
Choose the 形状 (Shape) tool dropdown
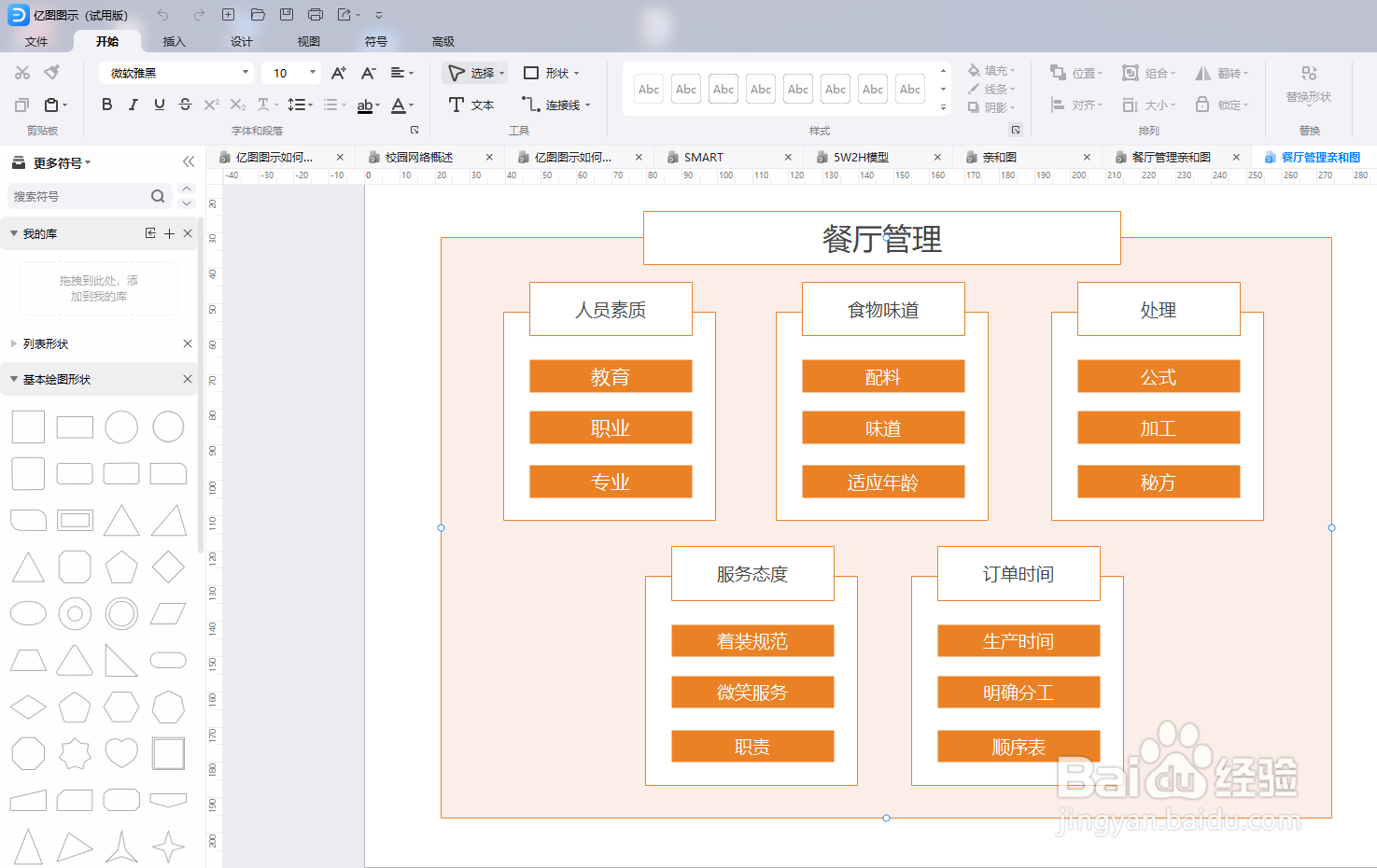[x=552, y=73]
